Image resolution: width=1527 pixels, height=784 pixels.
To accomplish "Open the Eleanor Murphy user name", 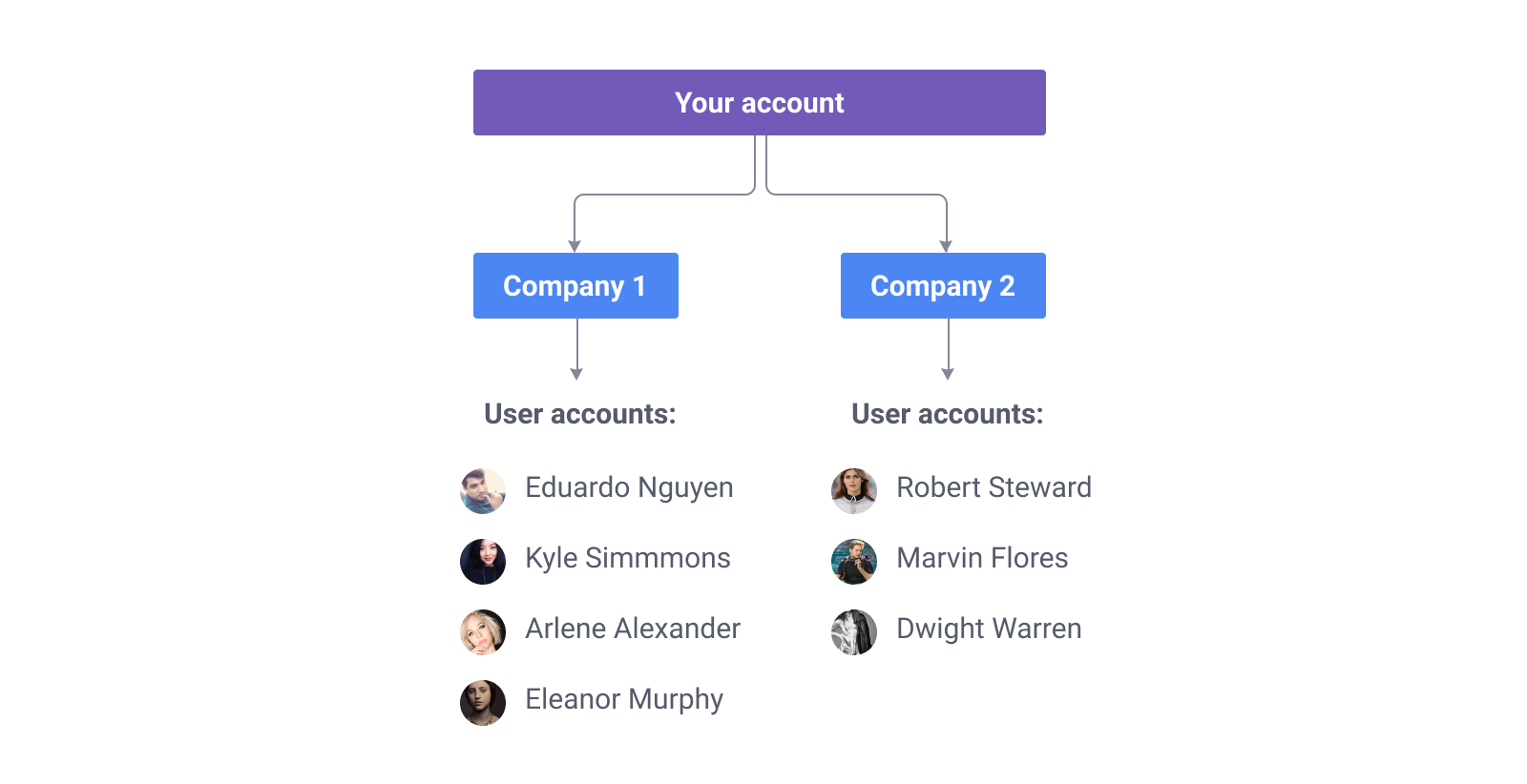I will 624,700.
